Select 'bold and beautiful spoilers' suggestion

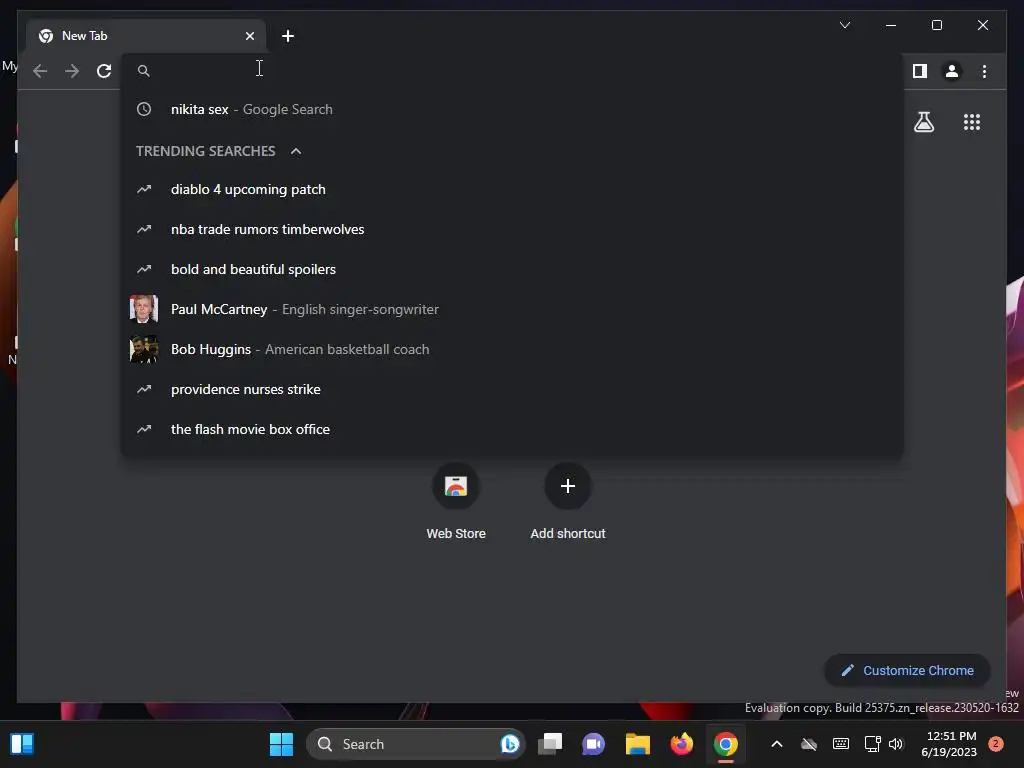point(512,269)
